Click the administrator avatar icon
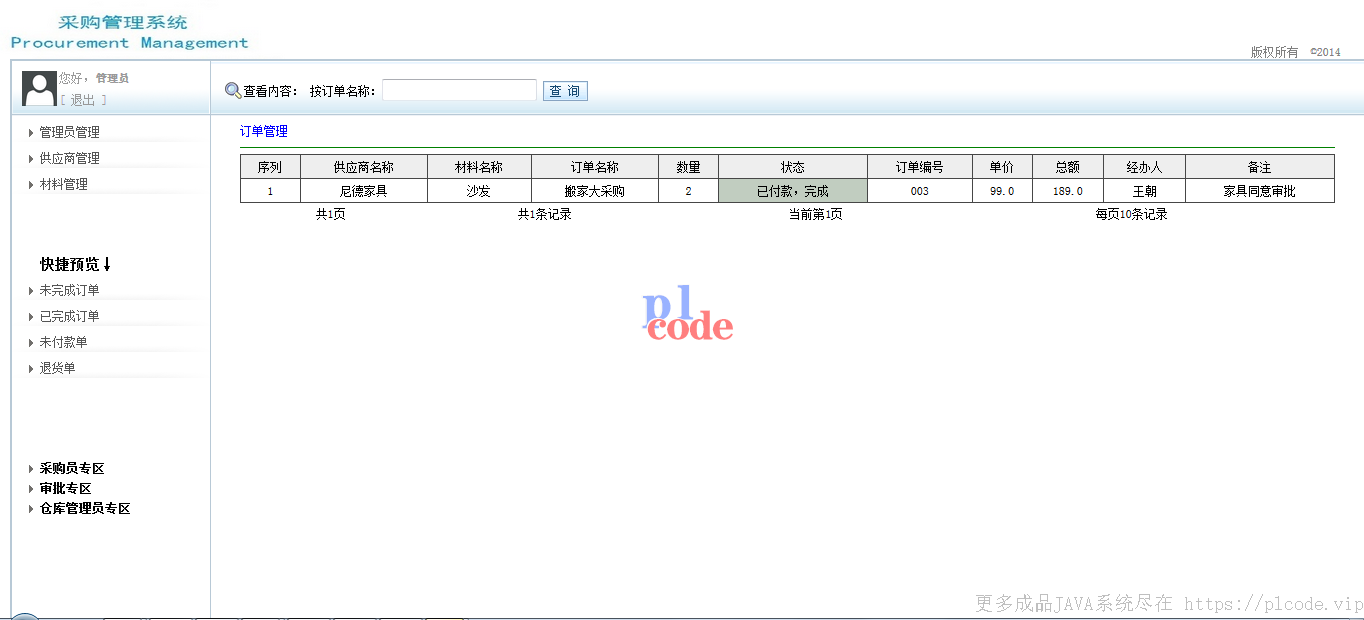1364x620 pixels. [39, 88]
